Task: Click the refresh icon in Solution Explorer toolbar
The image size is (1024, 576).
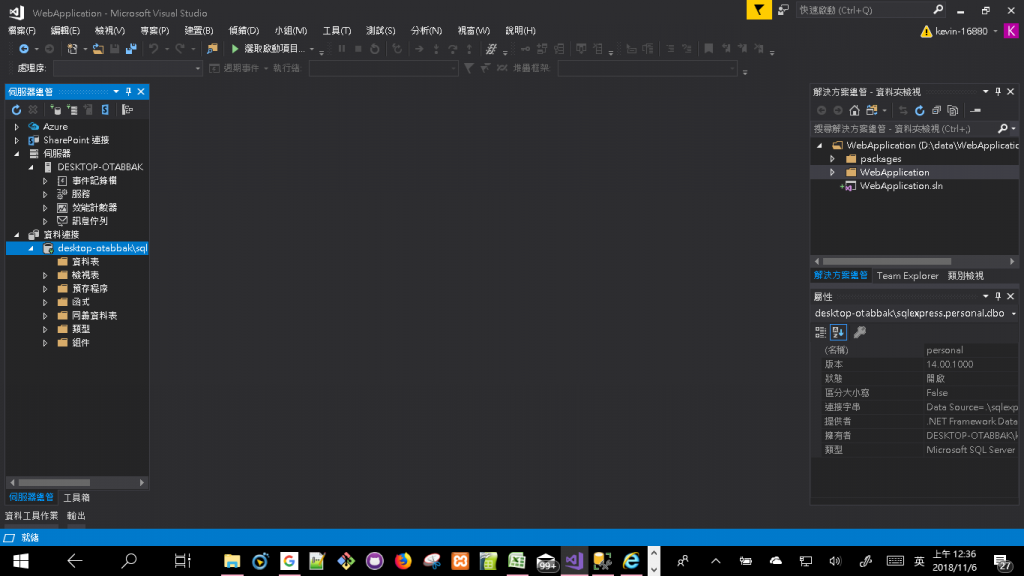Action: 920,110
